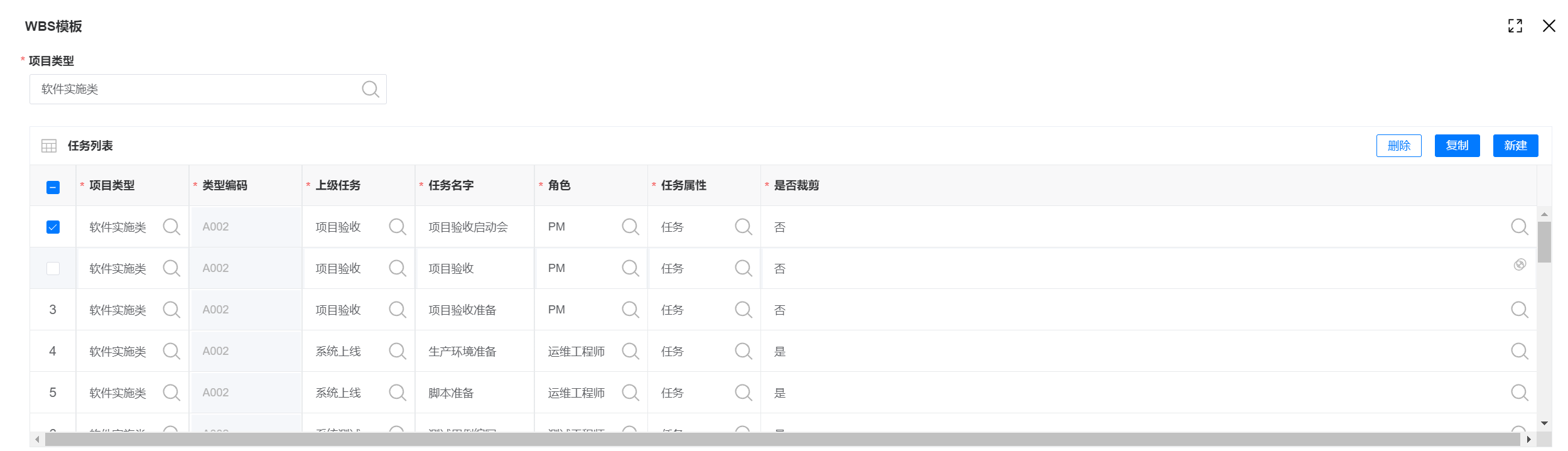Screen dimensions: 1568x451
Task: Toggle the select-all checkbox in table header
Action: [x=53, y=187]
